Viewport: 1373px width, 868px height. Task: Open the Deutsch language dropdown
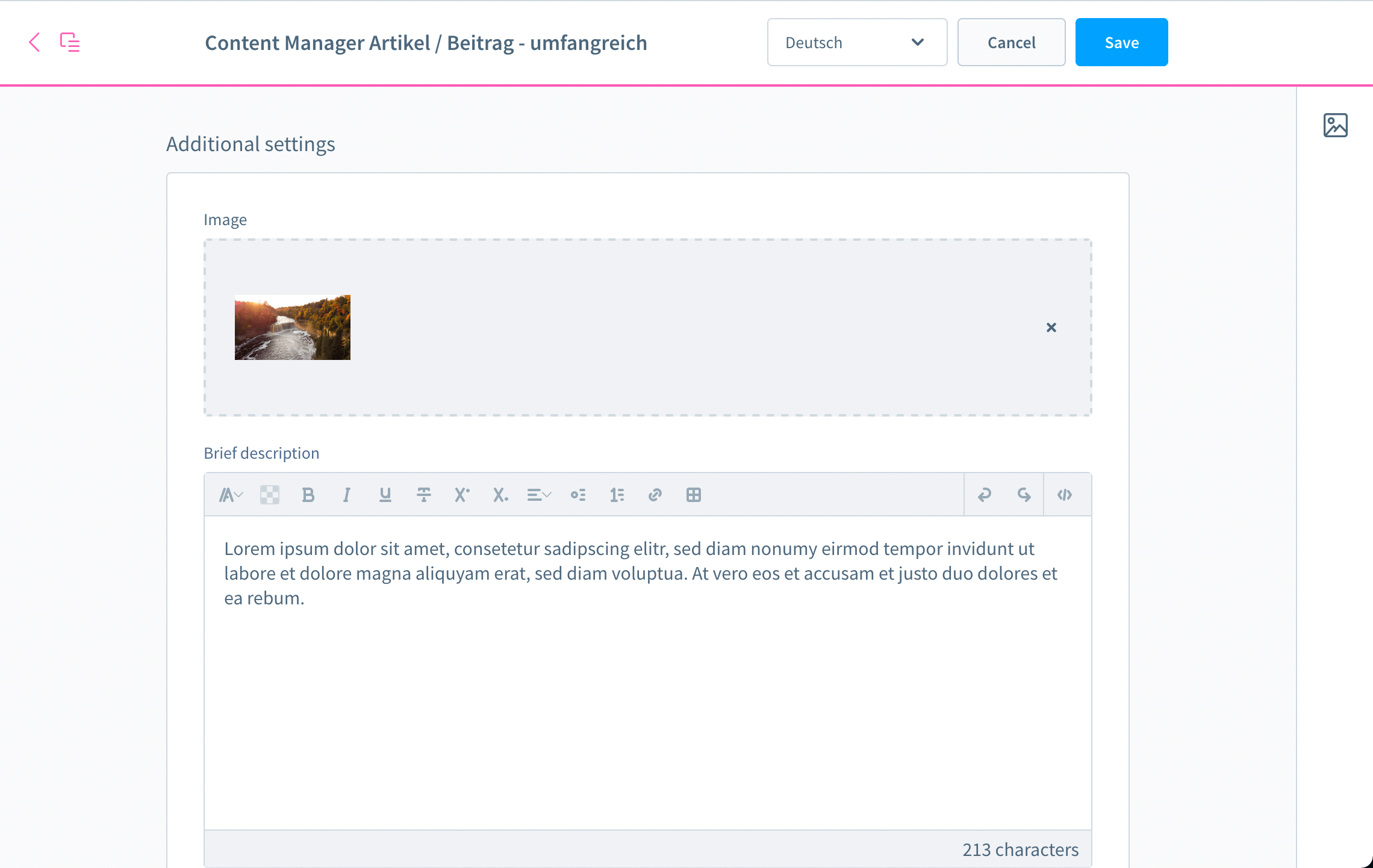click(x=857, y=42)
